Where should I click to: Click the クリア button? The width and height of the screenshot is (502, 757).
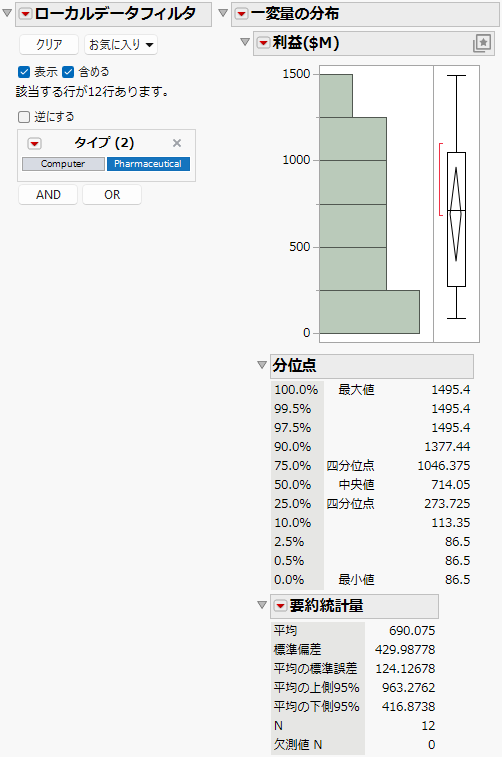coord(49,45)
